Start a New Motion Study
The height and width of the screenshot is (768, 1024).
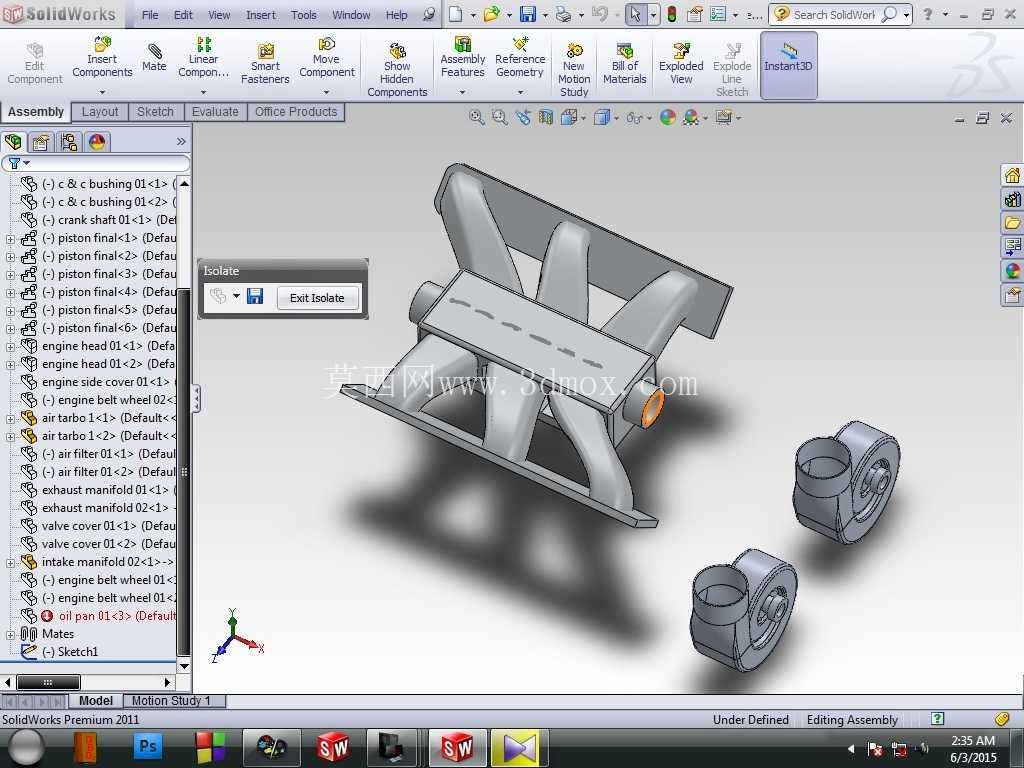coord(574,71)
